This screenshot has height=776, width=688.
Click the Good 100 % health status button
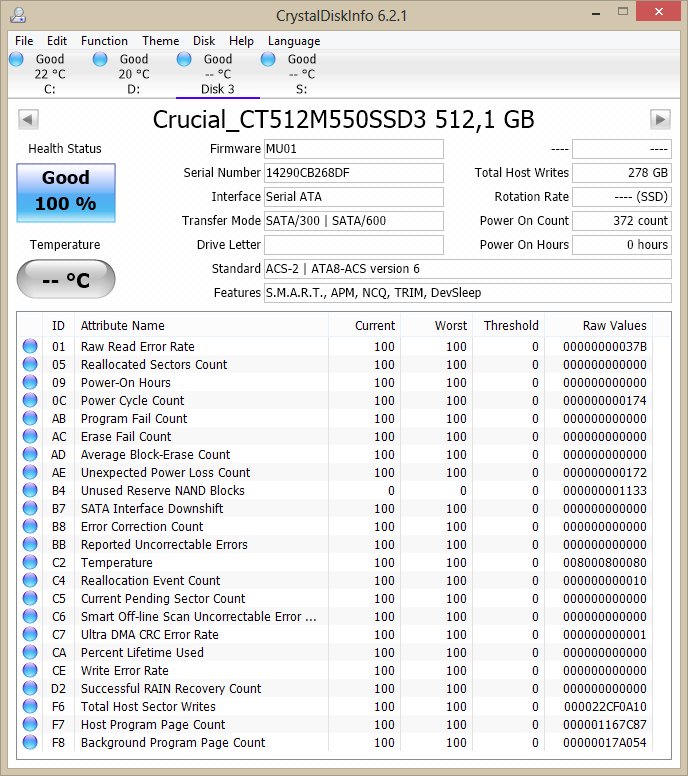pyautogui.click(x=66, y=193)
